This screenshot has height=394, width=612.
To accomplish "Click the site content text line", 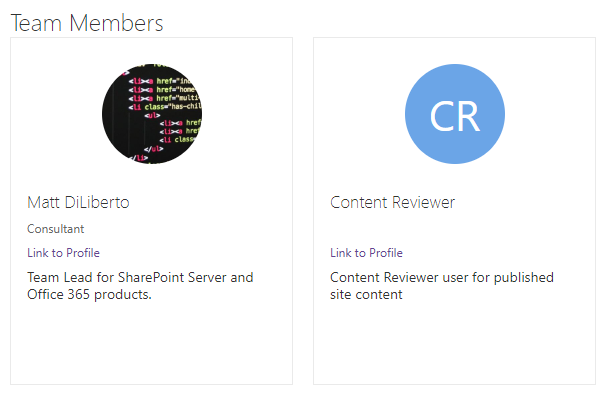I will [366, 294].
